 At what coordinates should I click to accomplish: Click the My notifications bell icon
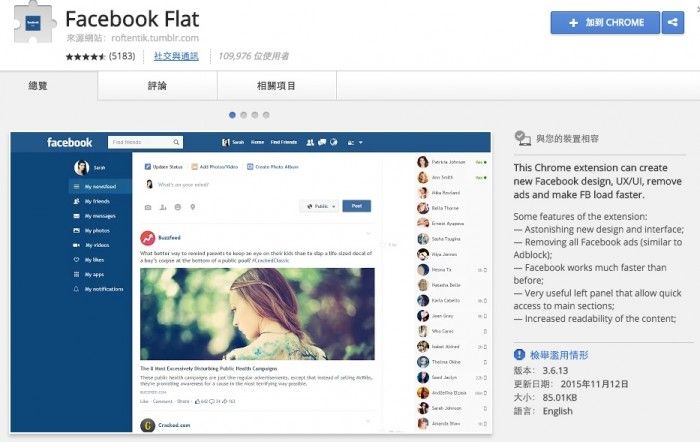click(x=76, y=289)
